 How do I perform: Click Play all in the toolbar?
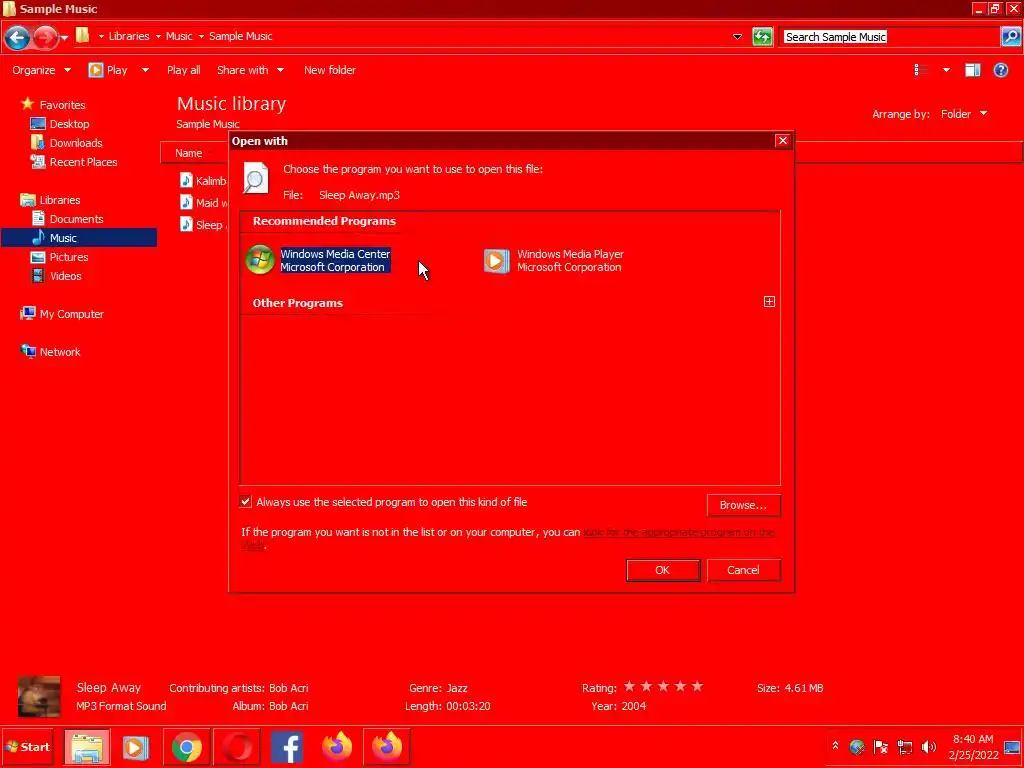184,70
